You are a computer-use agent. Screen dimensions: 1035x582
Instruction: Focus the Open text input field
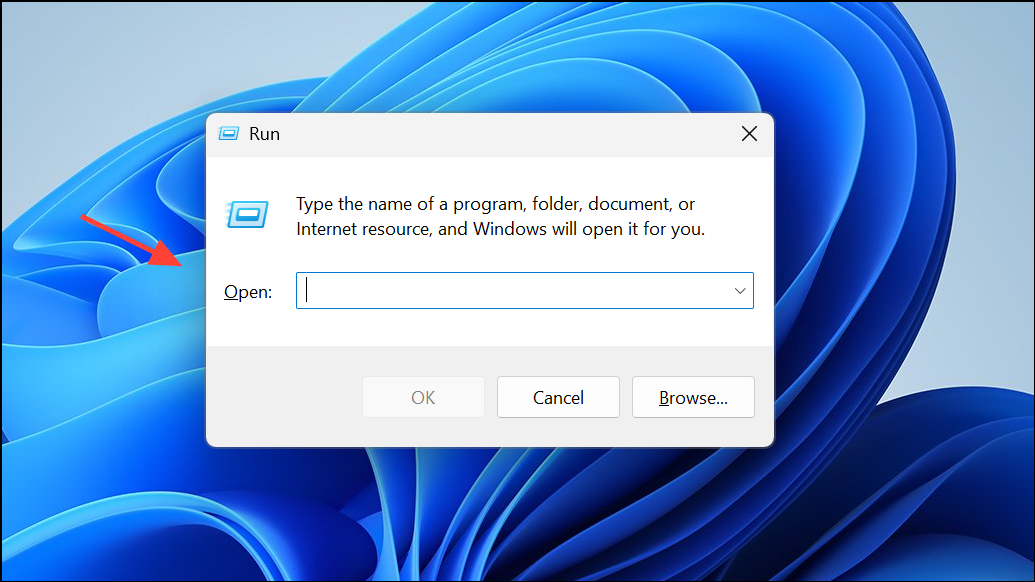[525, 290]
